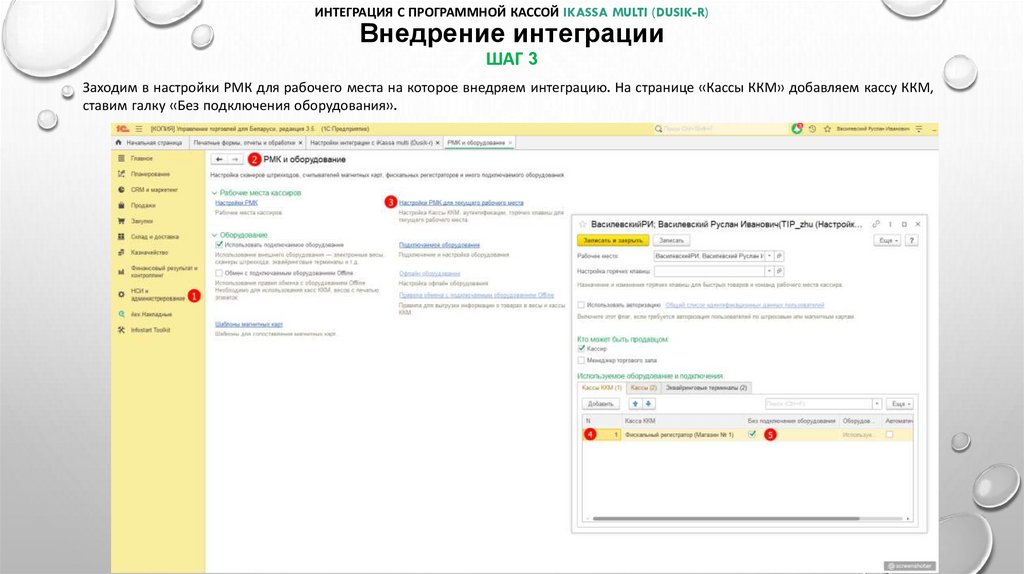Open the table search field dropdown arrow

877,404
